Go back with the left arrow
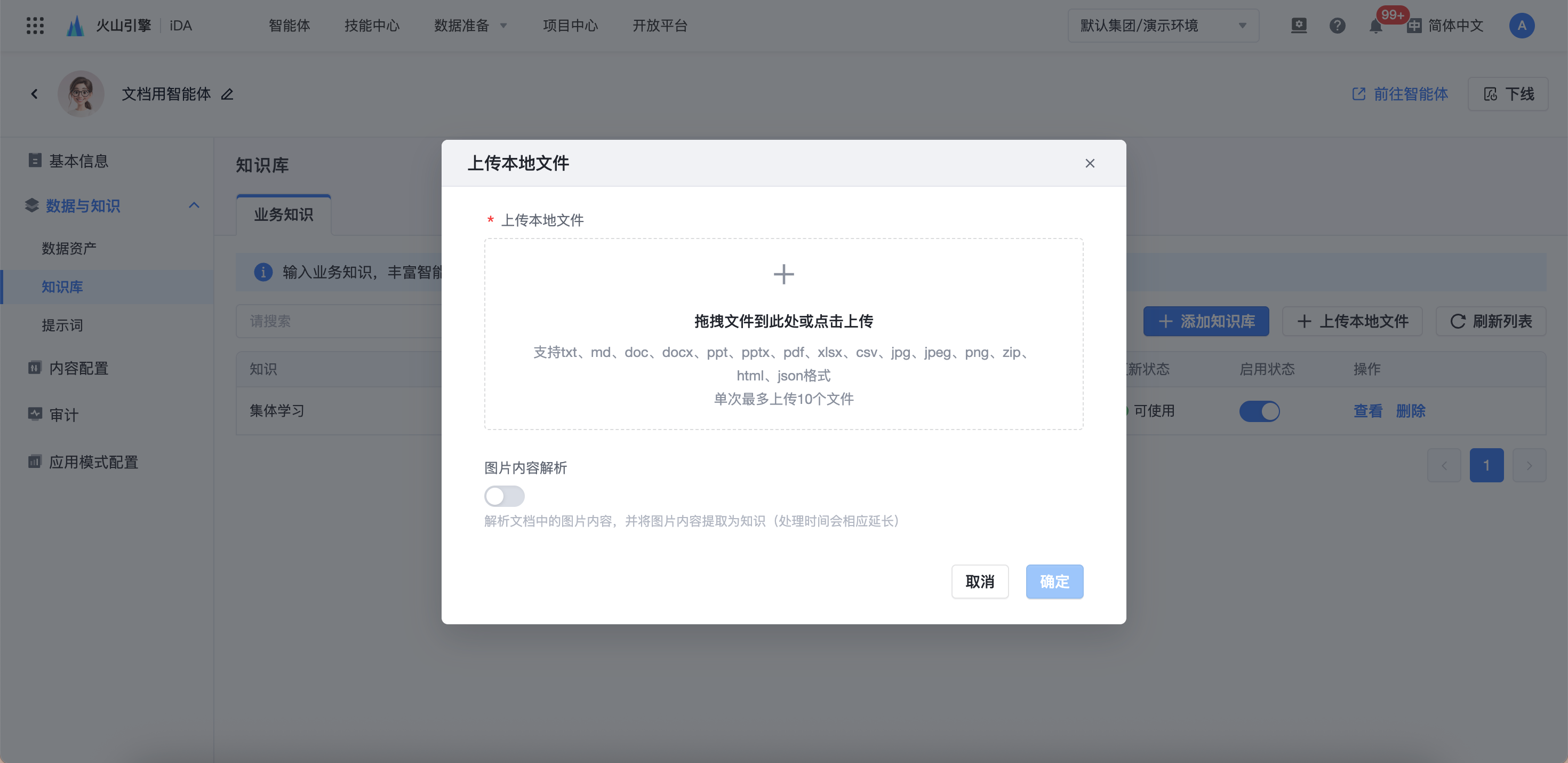The height and width of the screenshot is (763, 1568). tap(34, 94)
